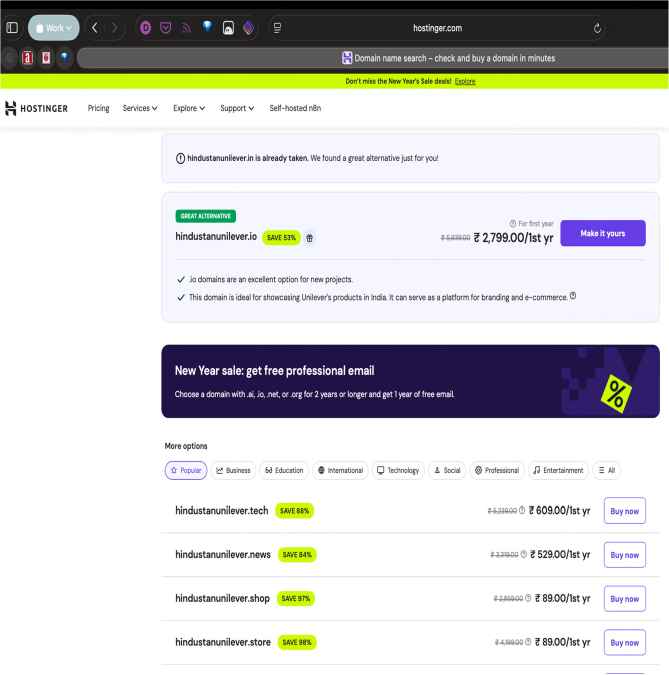
Task: Go back with the left arrow
Action: click(95, 28)
